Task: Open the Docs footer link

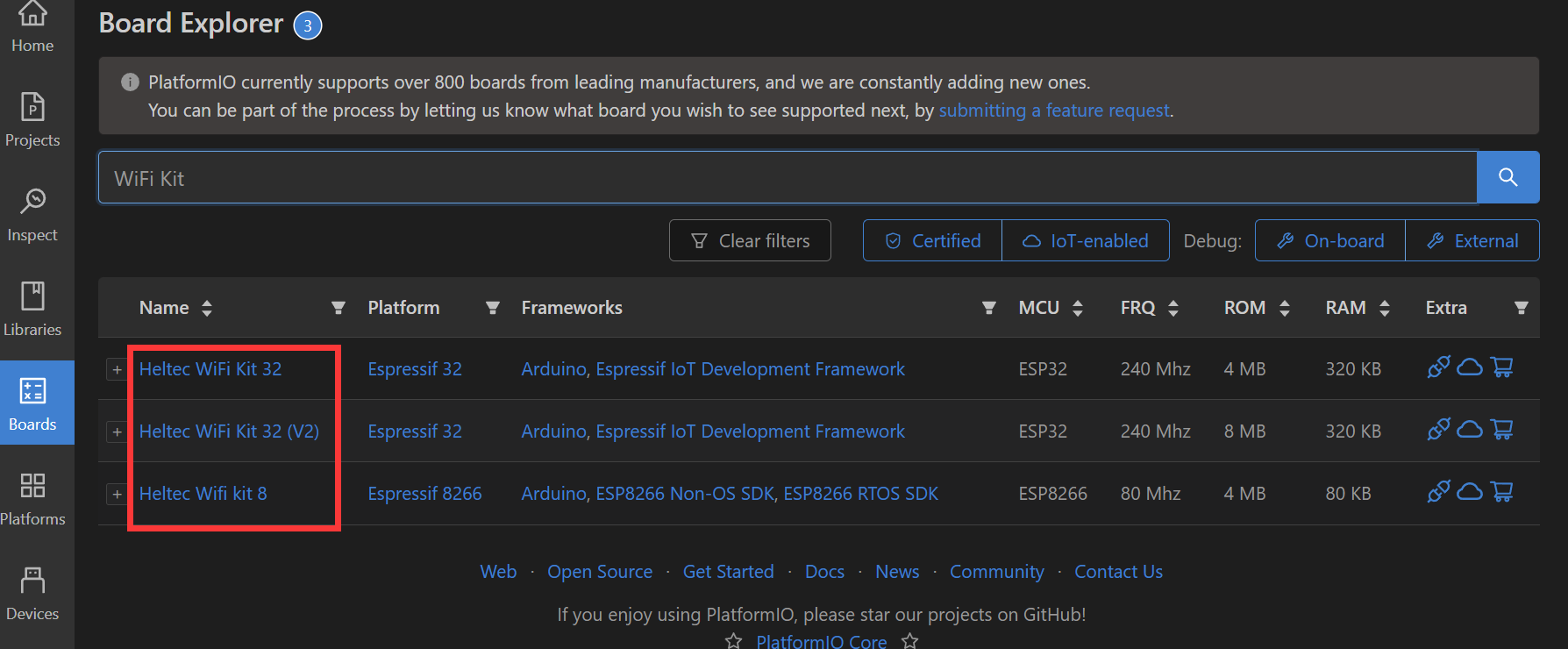Action: pyautogui.click(x=825, y=572)
